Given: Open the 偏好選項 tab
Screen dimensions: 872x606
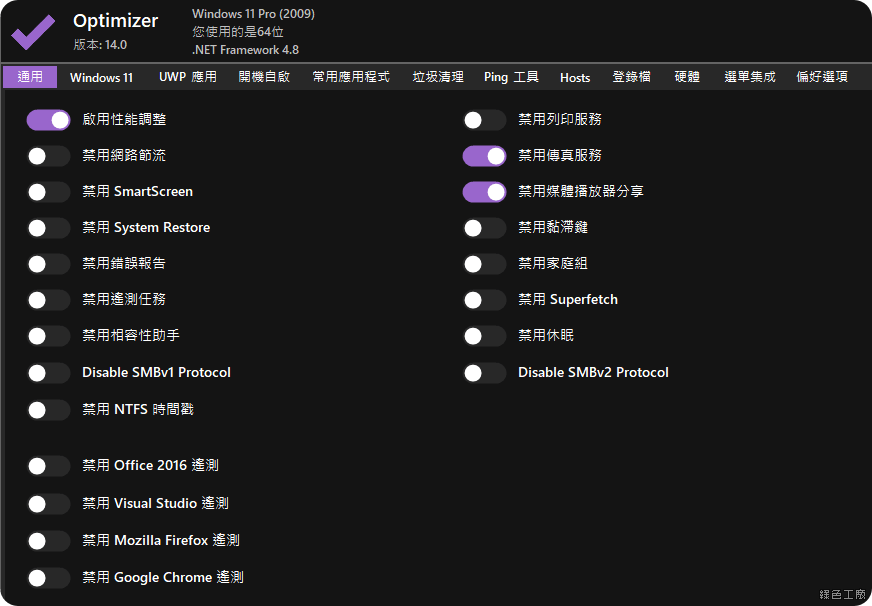Looking at the screenshot, I should 822,77.
